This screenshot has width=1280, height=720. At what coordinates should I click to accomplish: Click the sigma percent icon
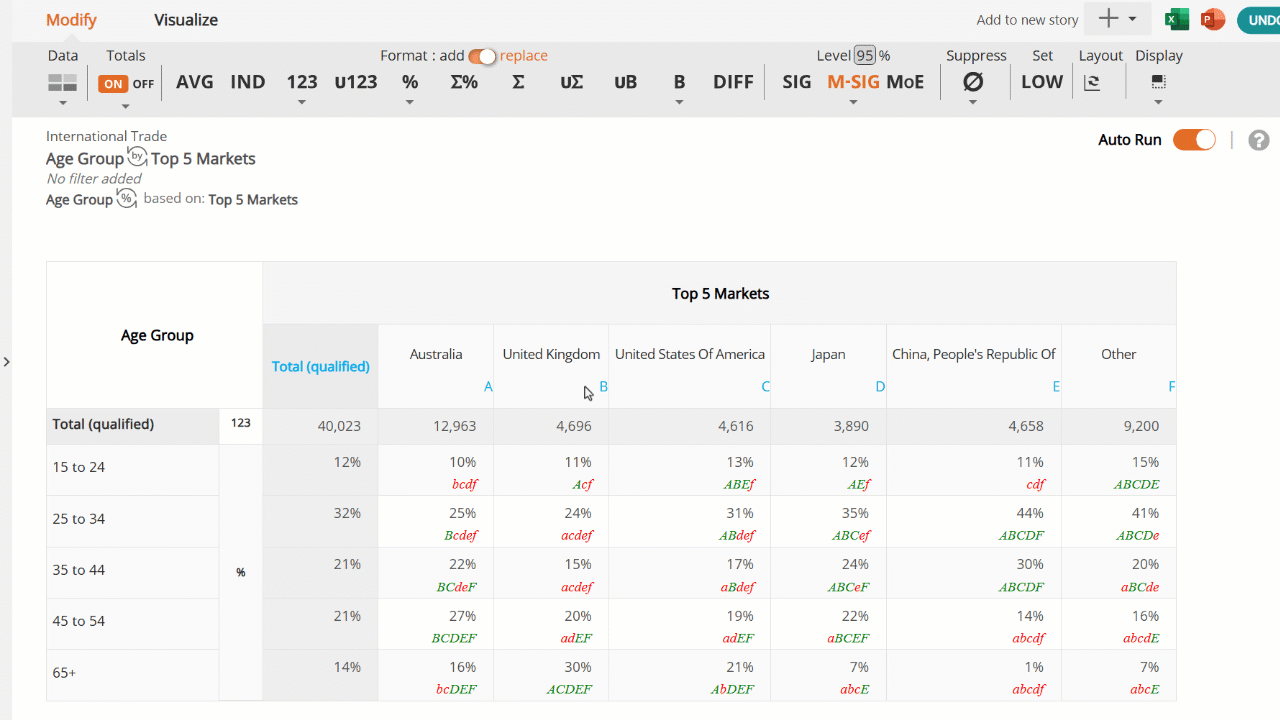[x=464, y=82]
